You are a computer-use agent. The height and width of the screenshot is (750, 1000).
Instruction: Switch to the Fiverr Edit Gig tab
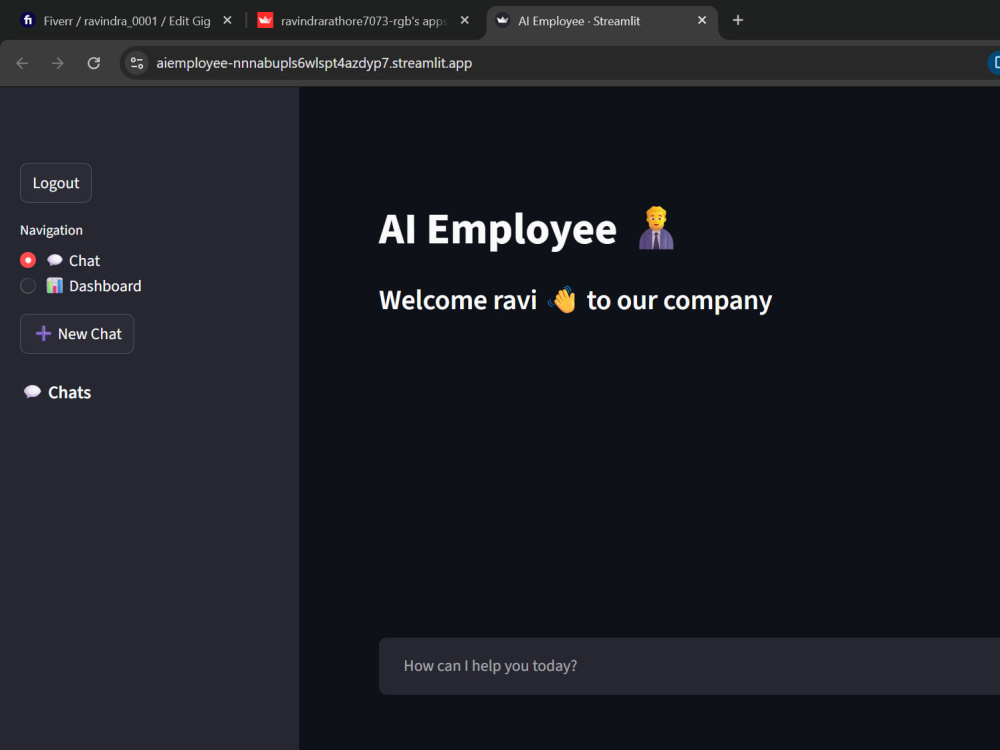126,21
